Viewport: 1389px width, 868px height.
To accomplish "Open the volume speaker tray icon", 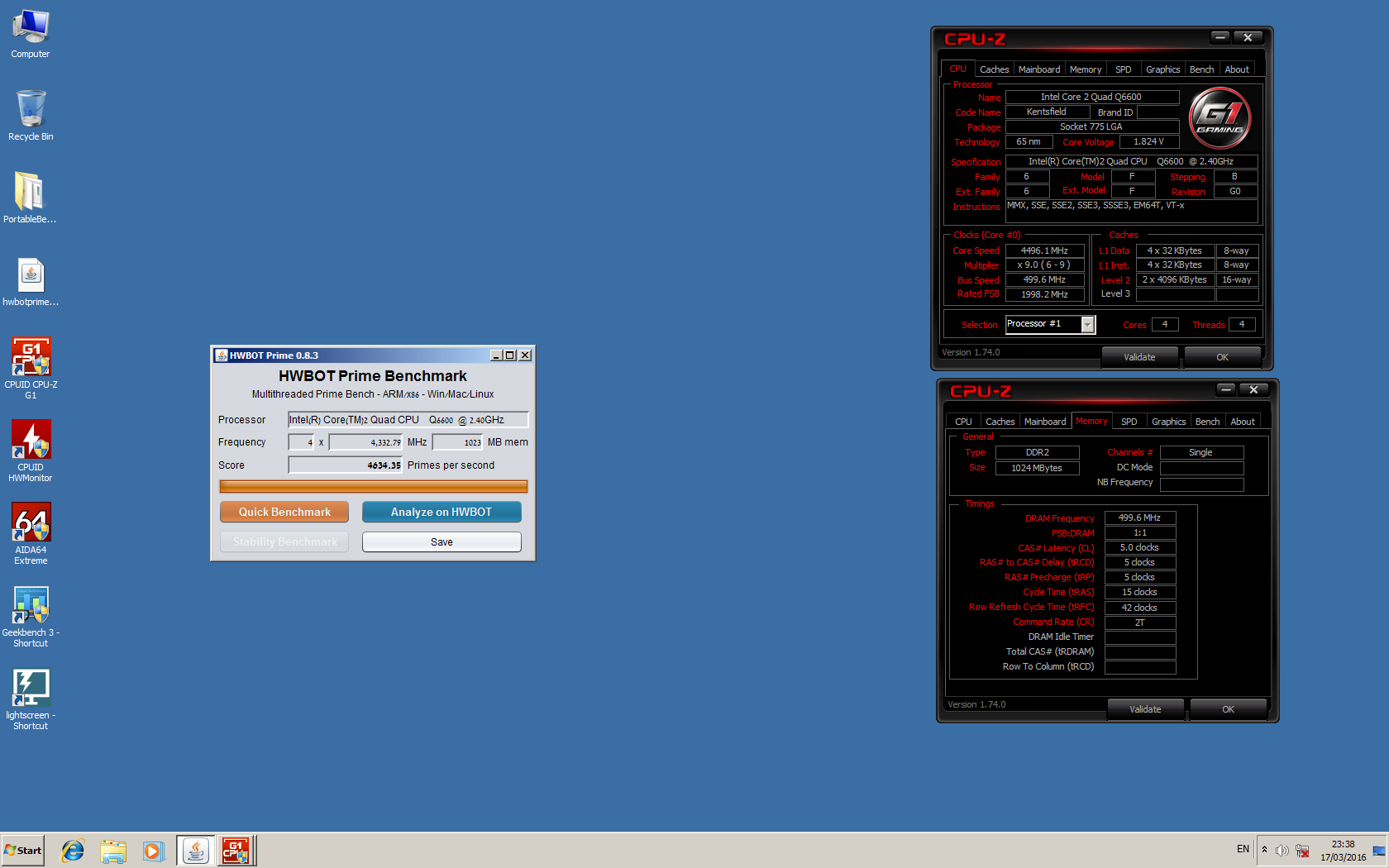I will click(1282, 851).
